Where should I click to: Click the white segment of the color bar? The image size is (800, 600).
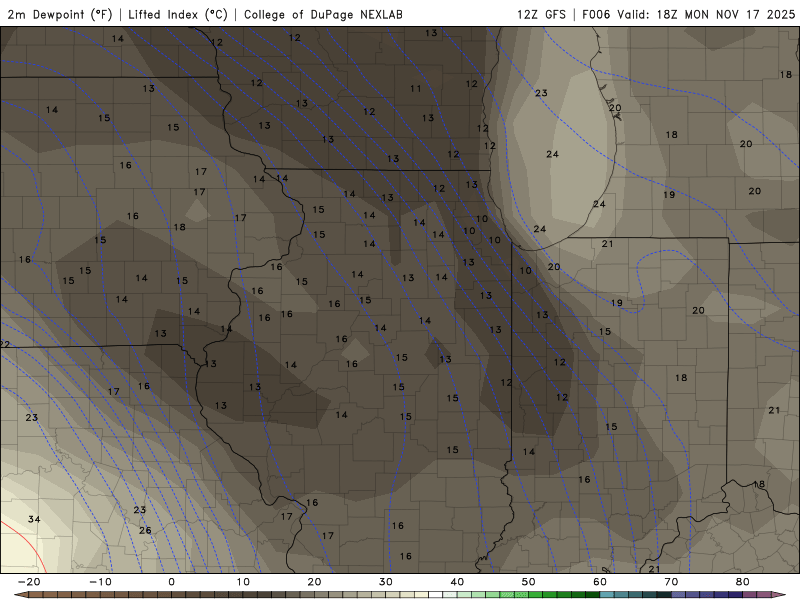pos(436,595)
